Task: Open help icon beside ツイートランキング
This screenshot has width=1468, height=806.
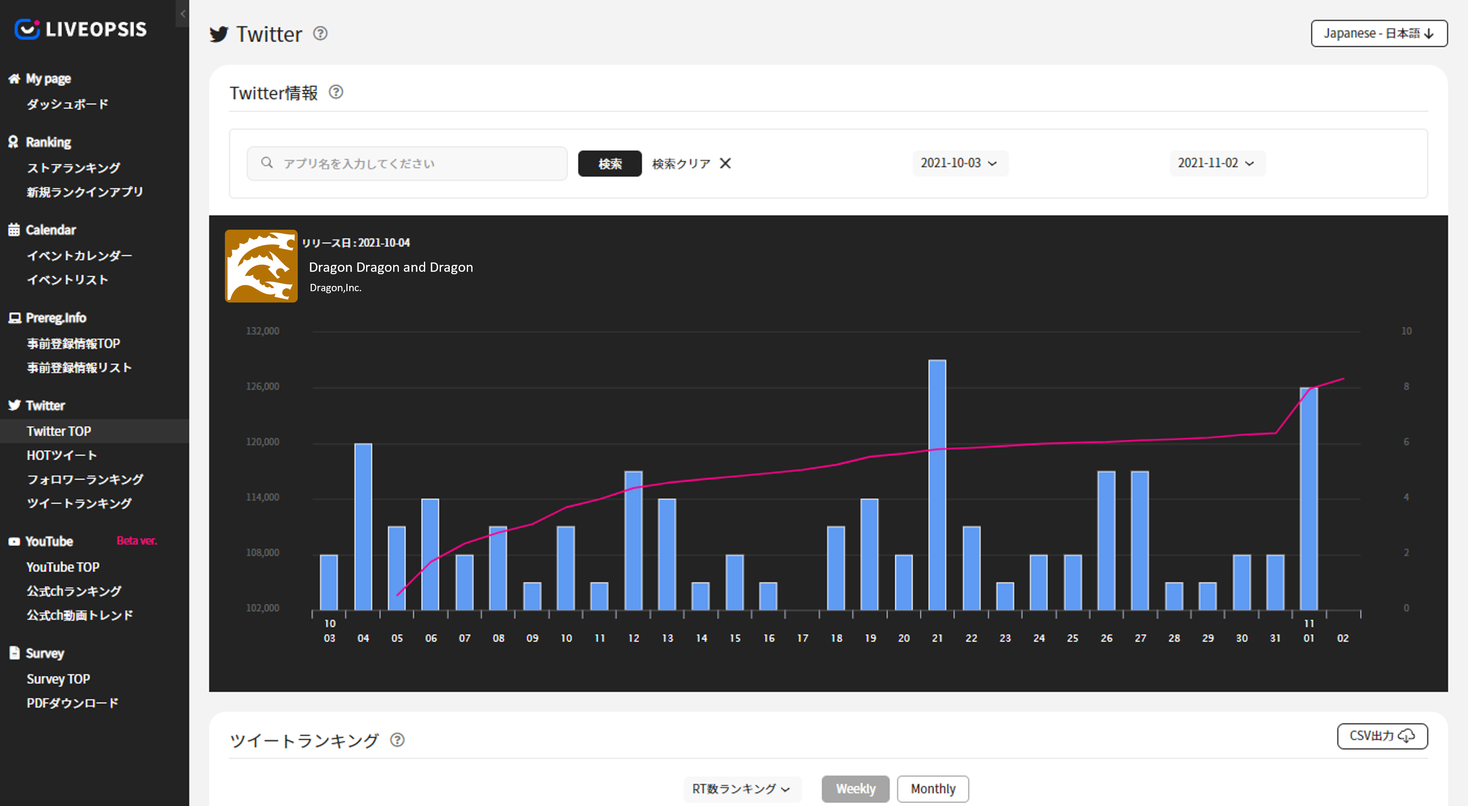Action: pos(397,740)
